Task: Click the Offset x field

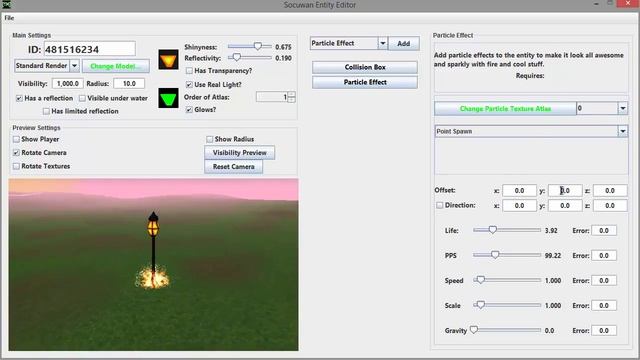Action: [x=519, y=191]
